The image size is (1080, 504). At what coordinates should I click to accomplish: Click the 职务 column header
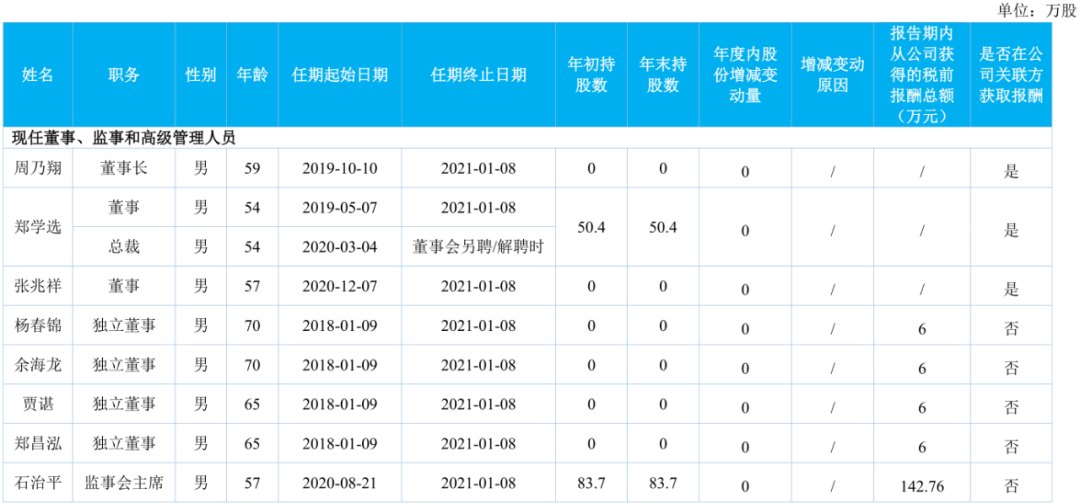click(x=123, y=75)
